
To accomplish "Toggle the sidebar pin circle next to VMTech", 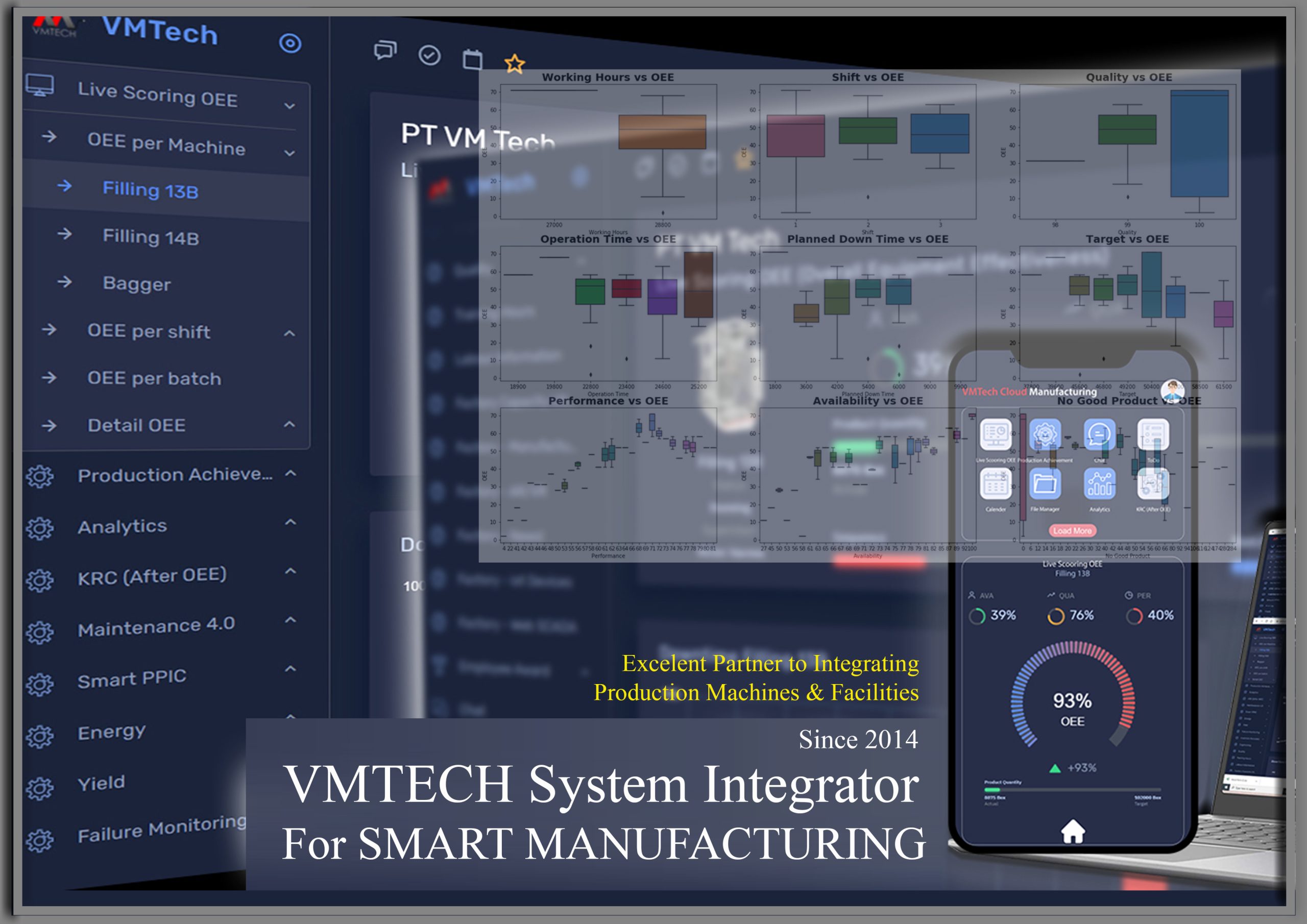I will click(290, 43).
